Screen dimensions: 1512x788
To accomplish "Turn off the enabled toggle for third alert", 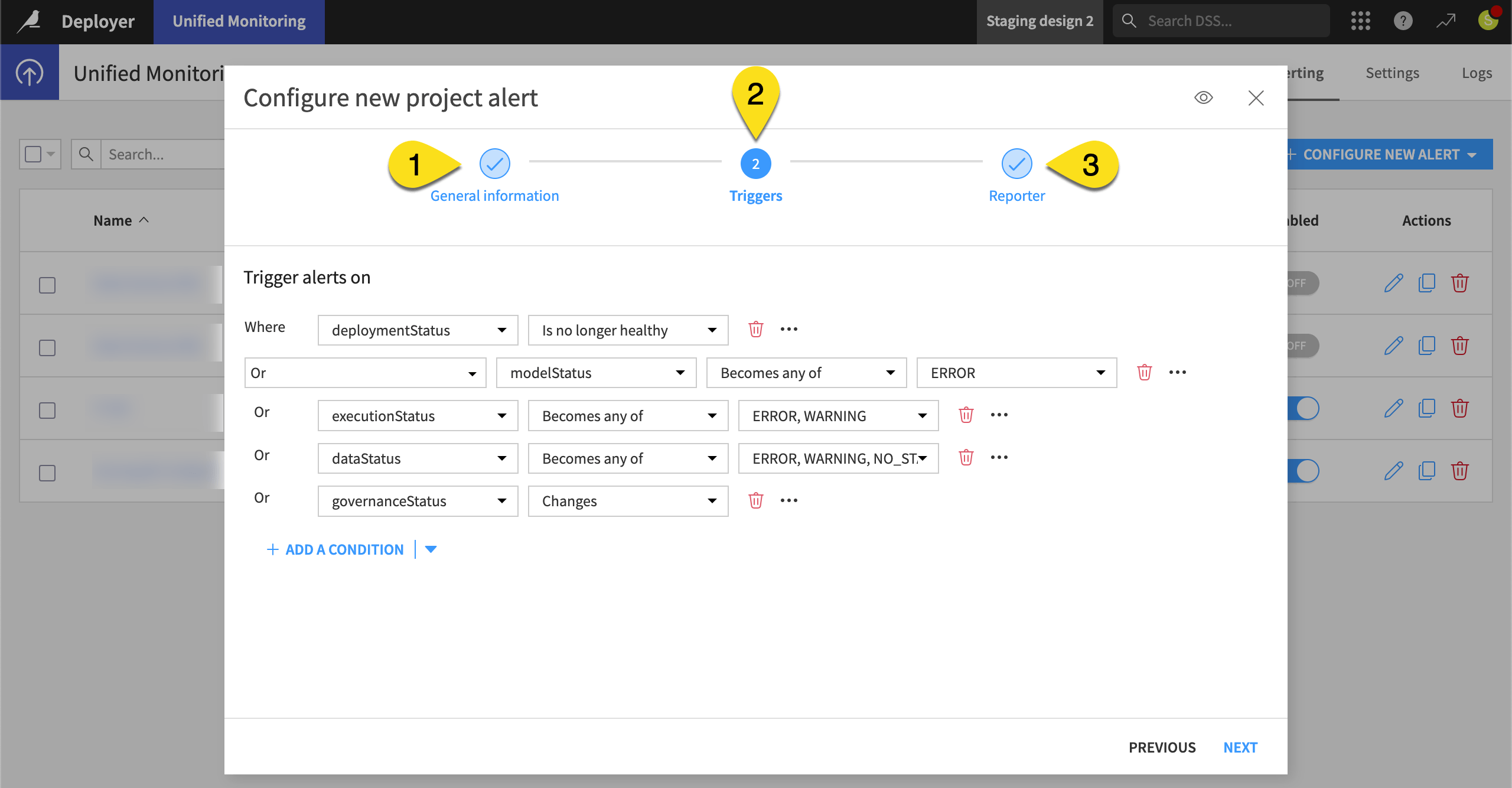I will pyautogui.click(x=1304, y=408).
